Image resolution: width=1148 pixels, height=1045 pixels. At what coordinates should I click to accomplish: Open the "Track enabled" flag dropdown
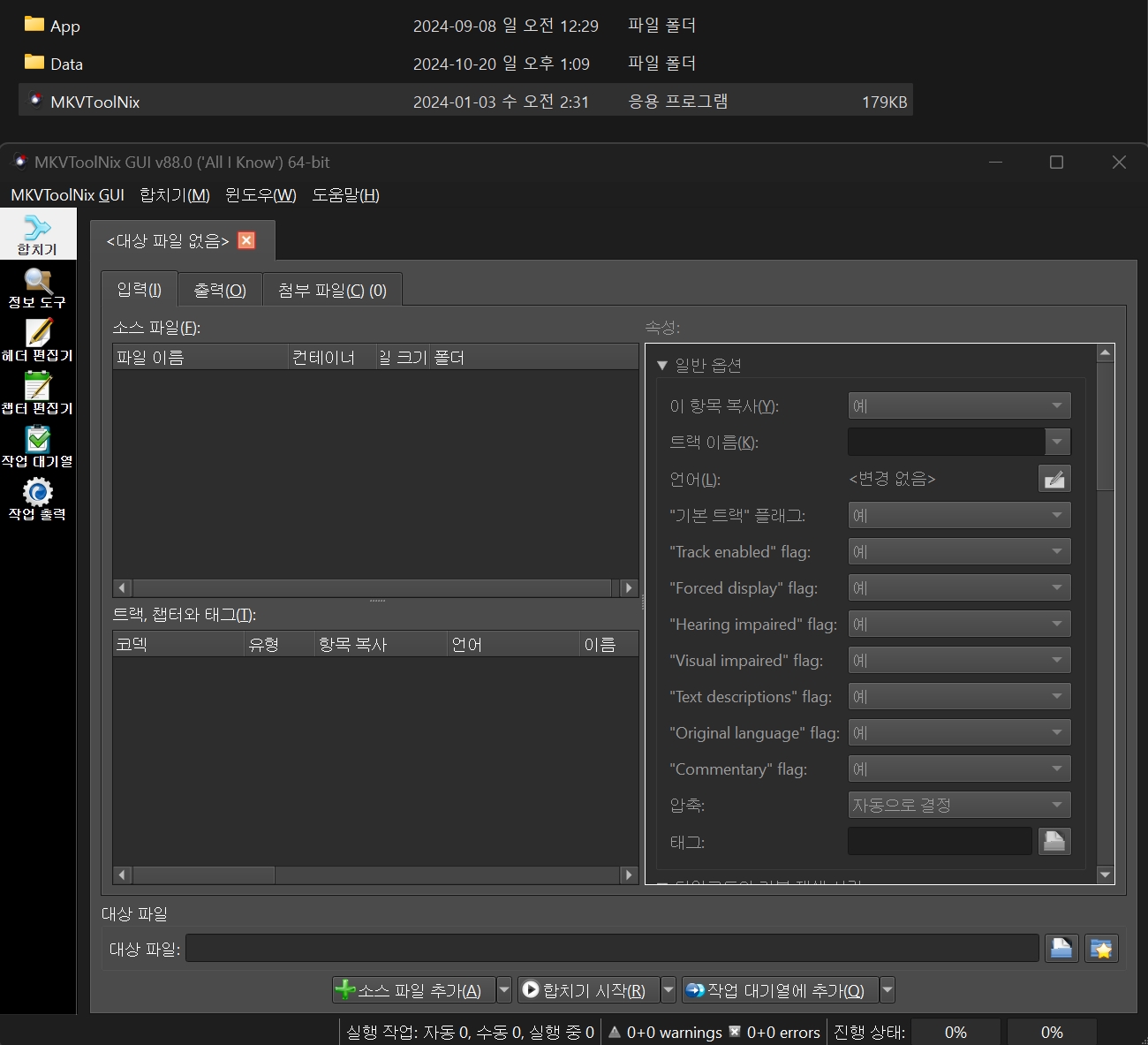959,551
